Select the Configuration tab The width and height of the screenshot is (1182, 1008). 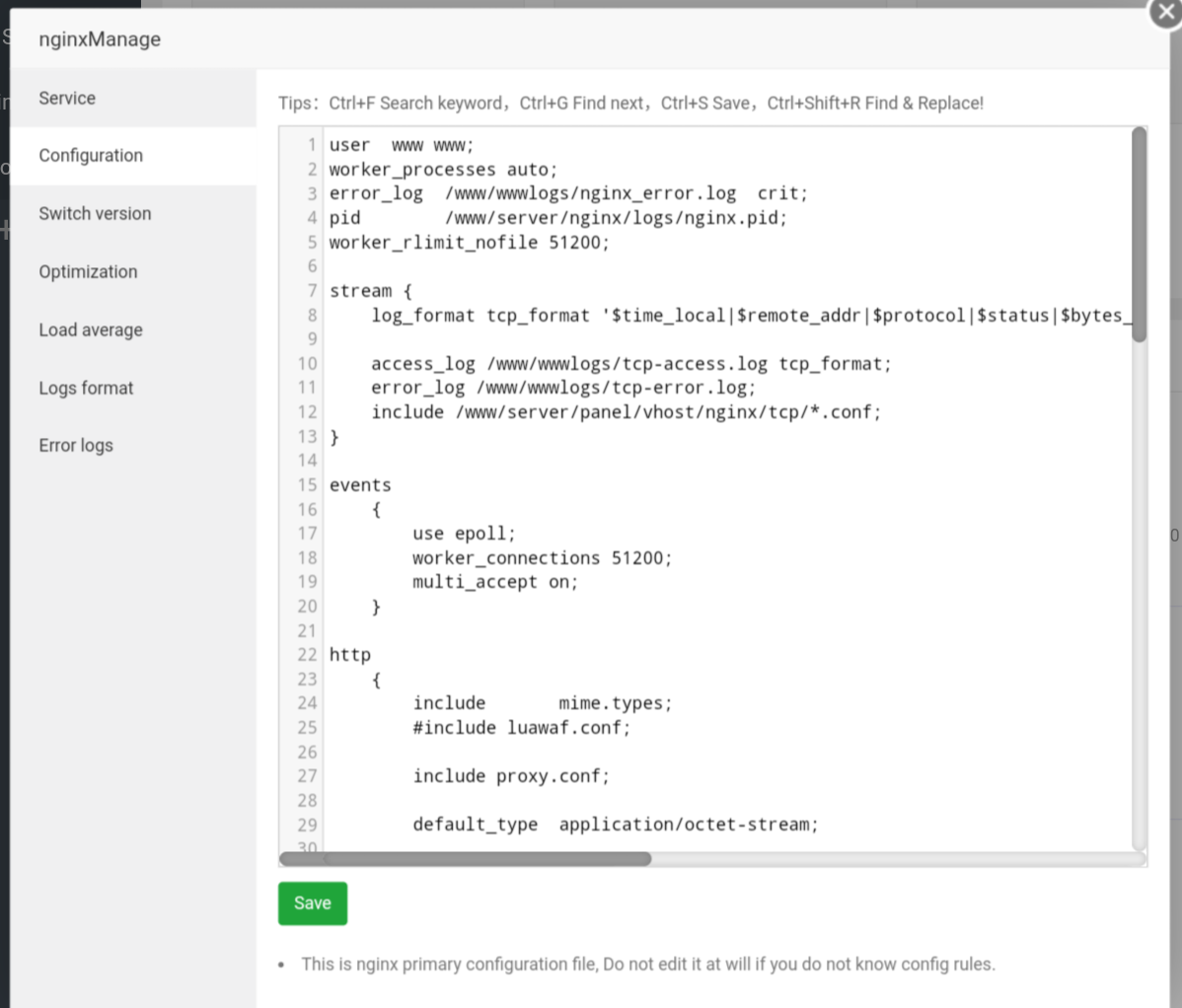coord(91,155)
